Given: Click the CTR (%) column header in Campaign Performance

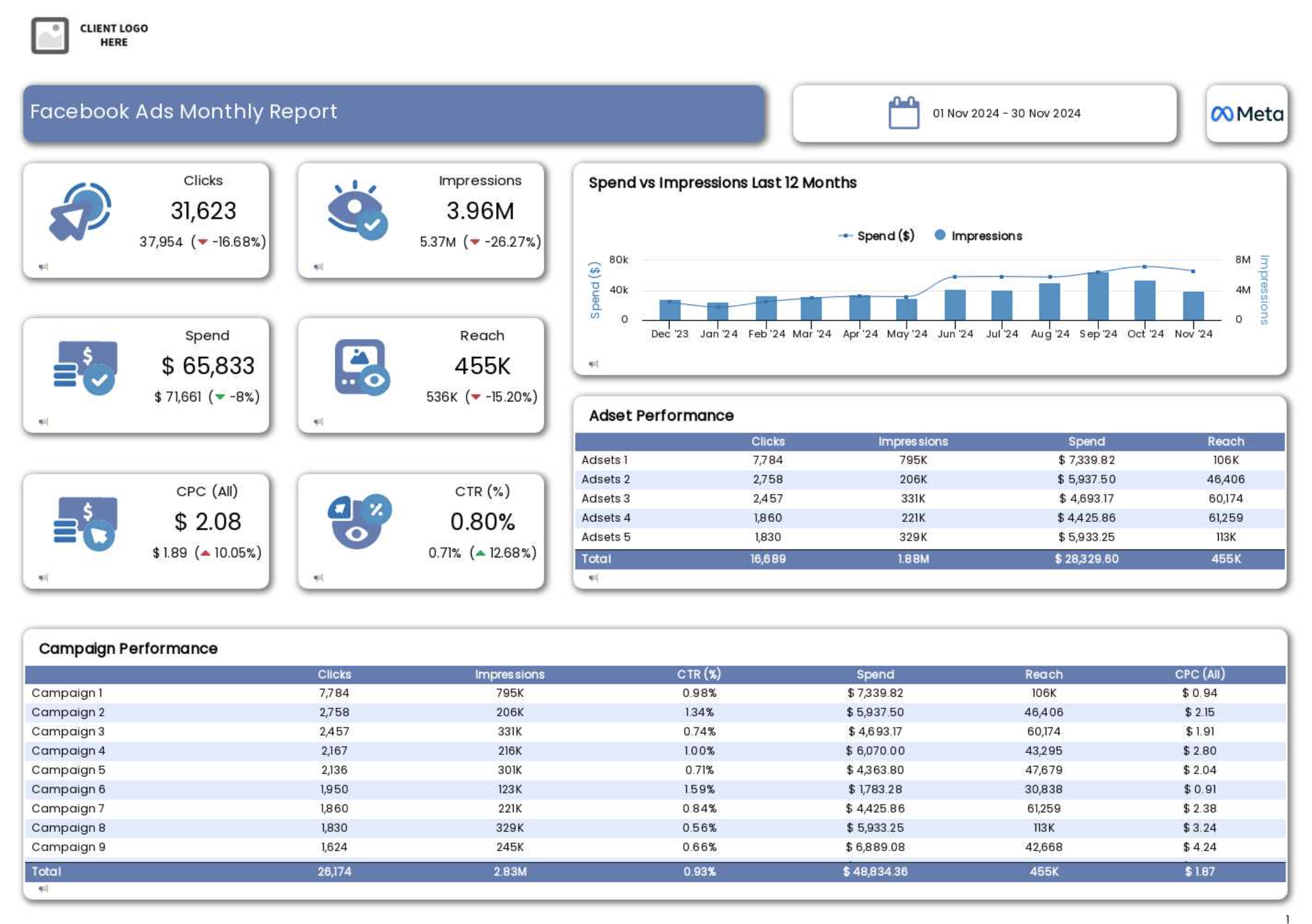Looking at the screenshot, I should point(698,674).
